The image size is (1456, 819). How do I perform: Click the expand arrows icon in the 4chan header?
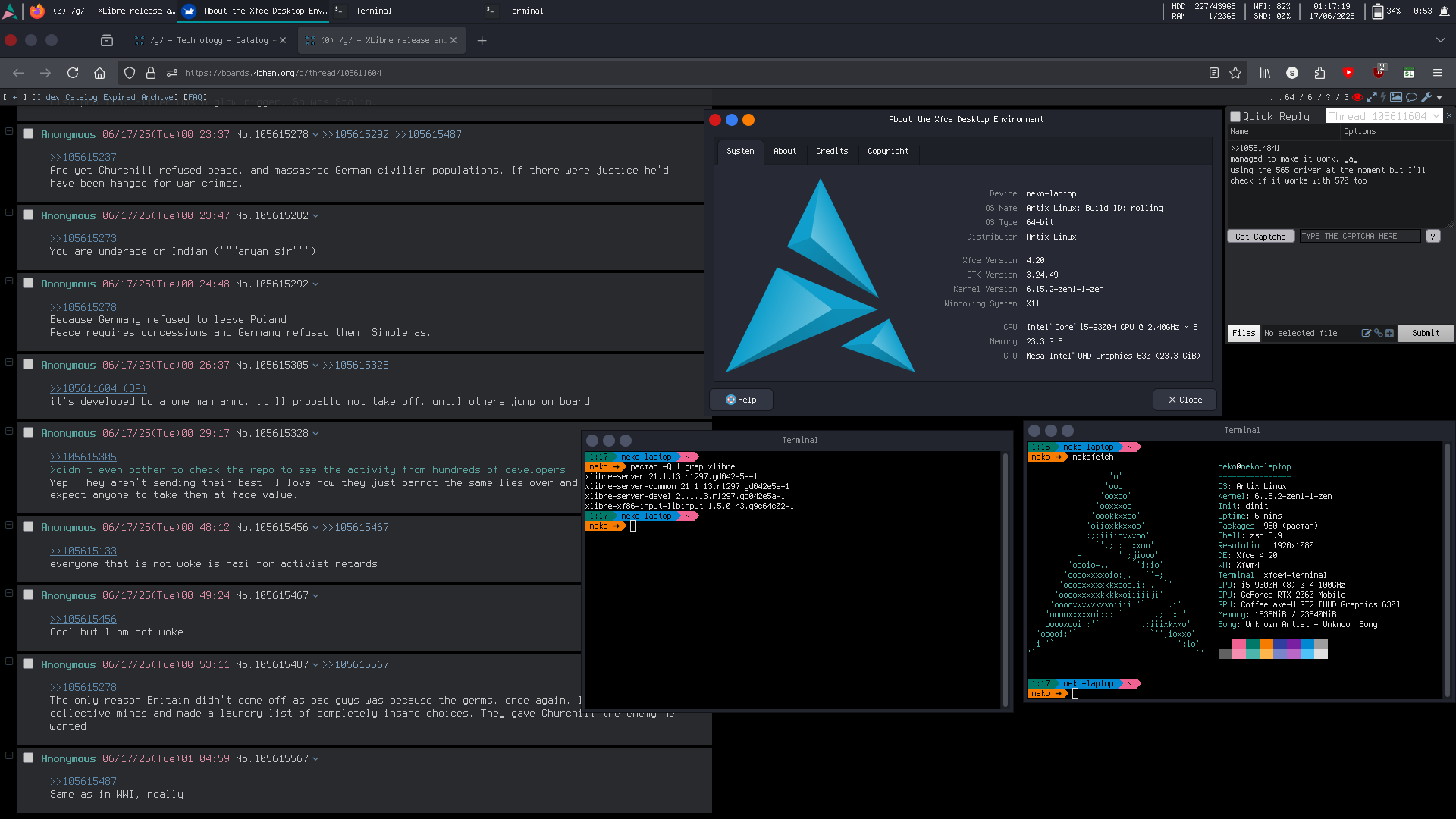point(1371,97)
